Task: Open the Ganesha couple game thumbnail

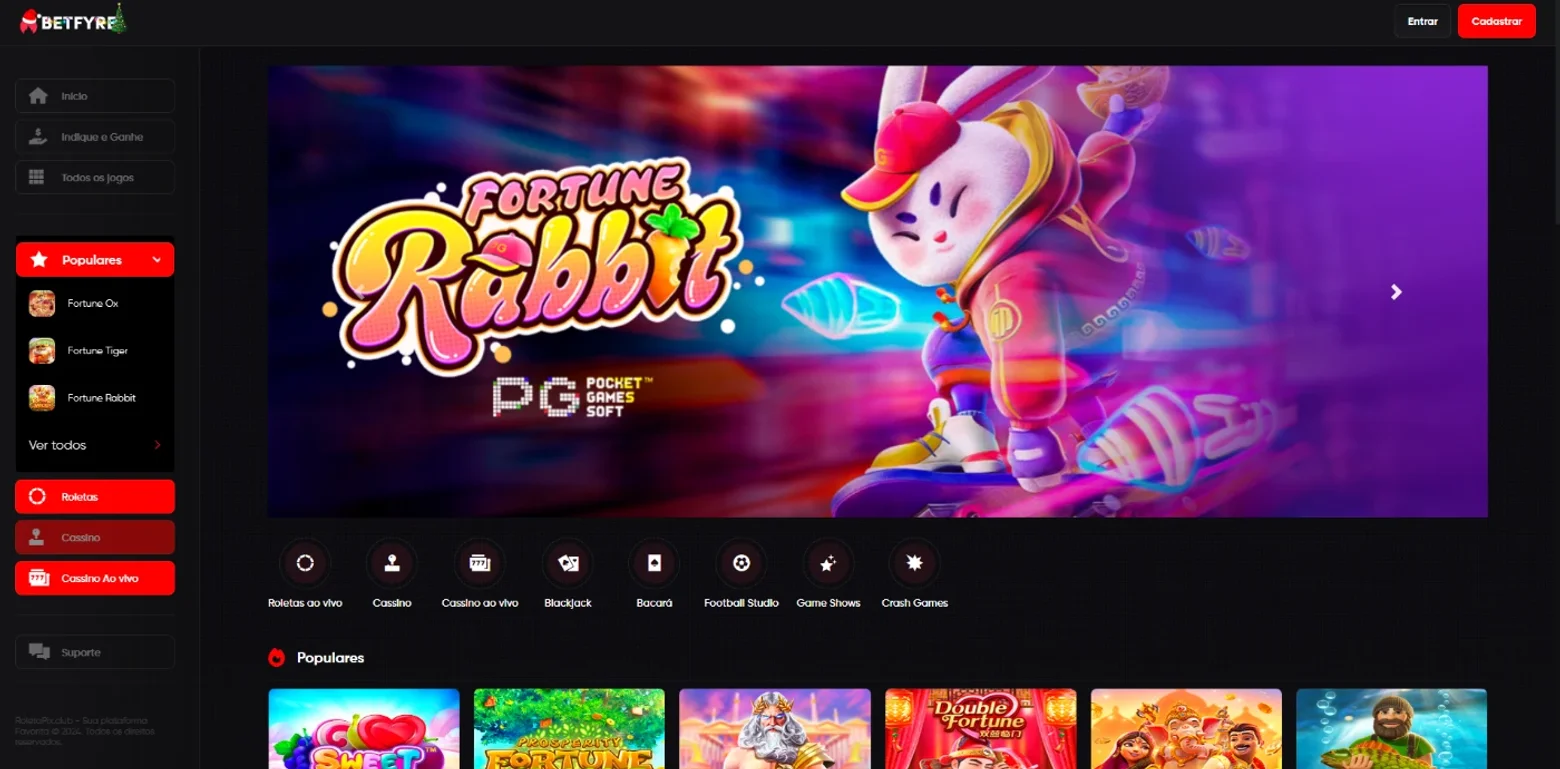Action: pyautogui.click(x=1186, y=729)
